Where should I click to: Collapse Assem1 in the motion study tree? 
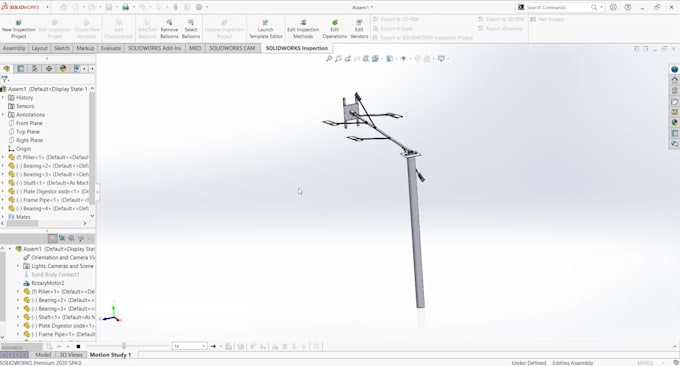coord(10,249)
